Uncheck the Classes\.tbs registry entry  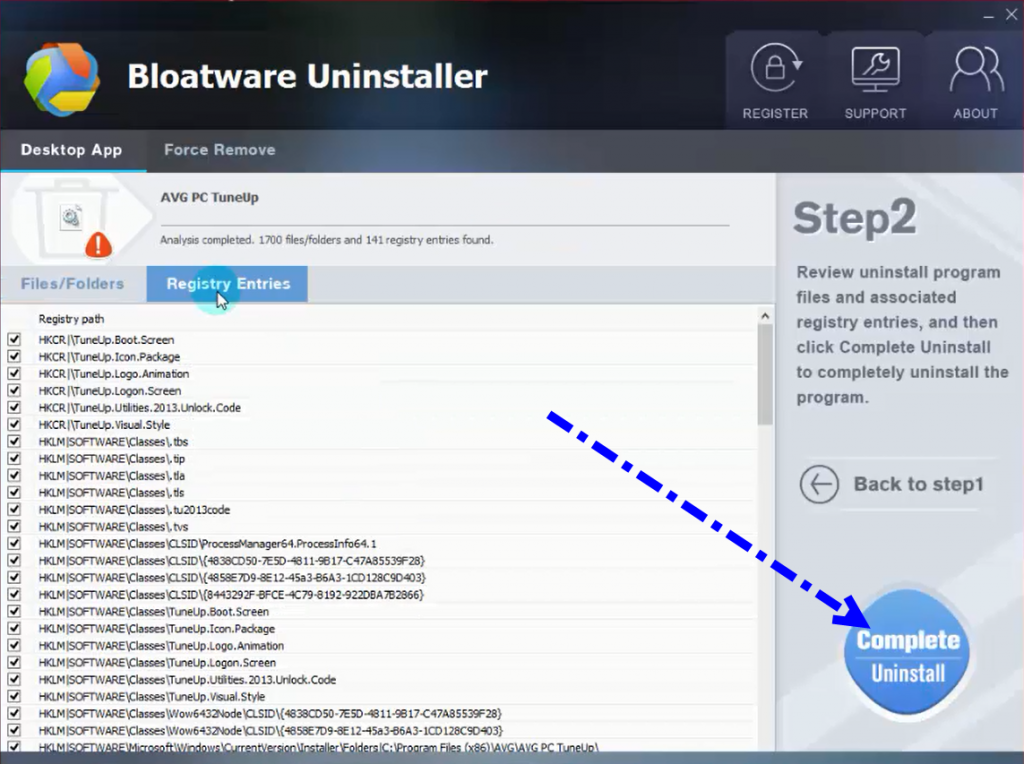14,441
